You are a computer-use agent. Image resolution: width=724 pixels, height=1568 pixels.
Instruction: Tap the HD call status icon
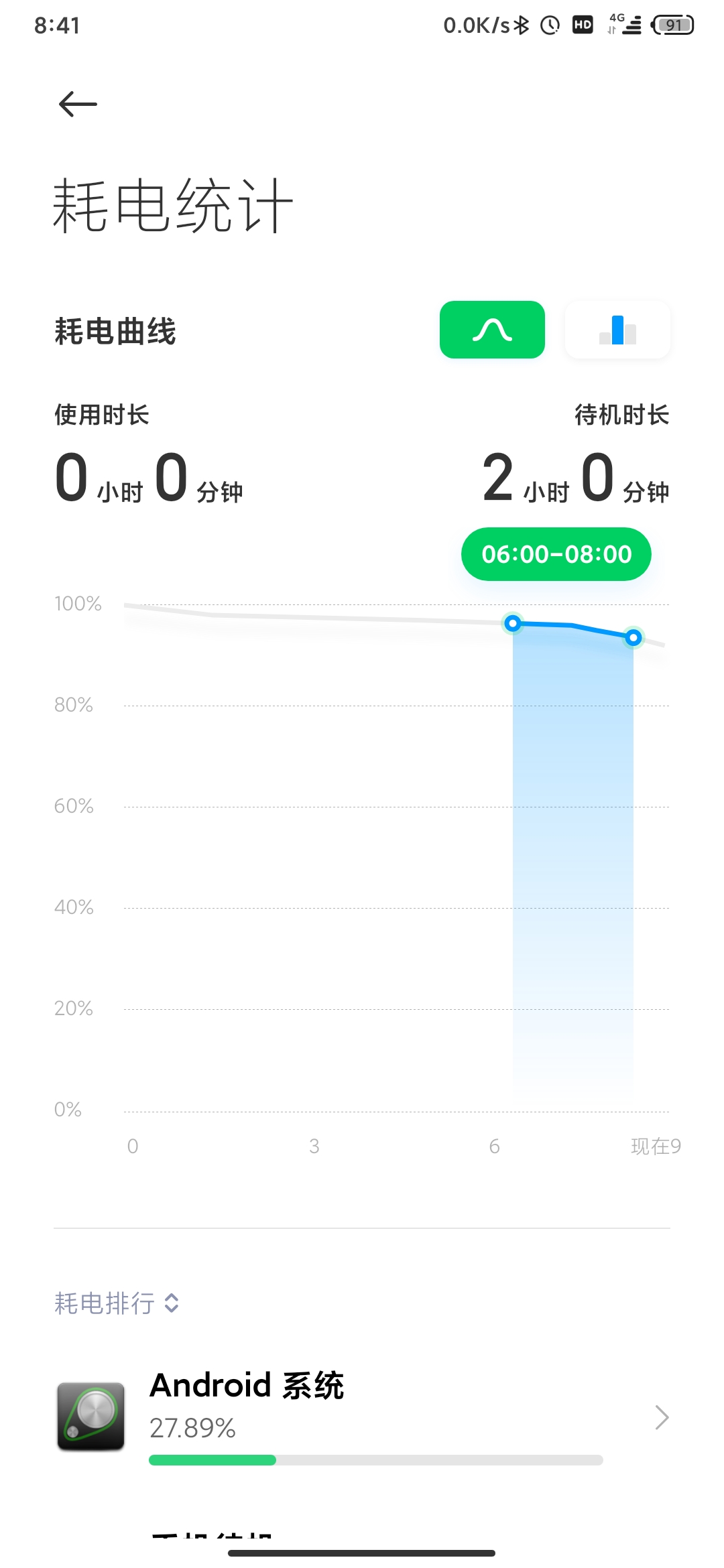click(583, 25)
